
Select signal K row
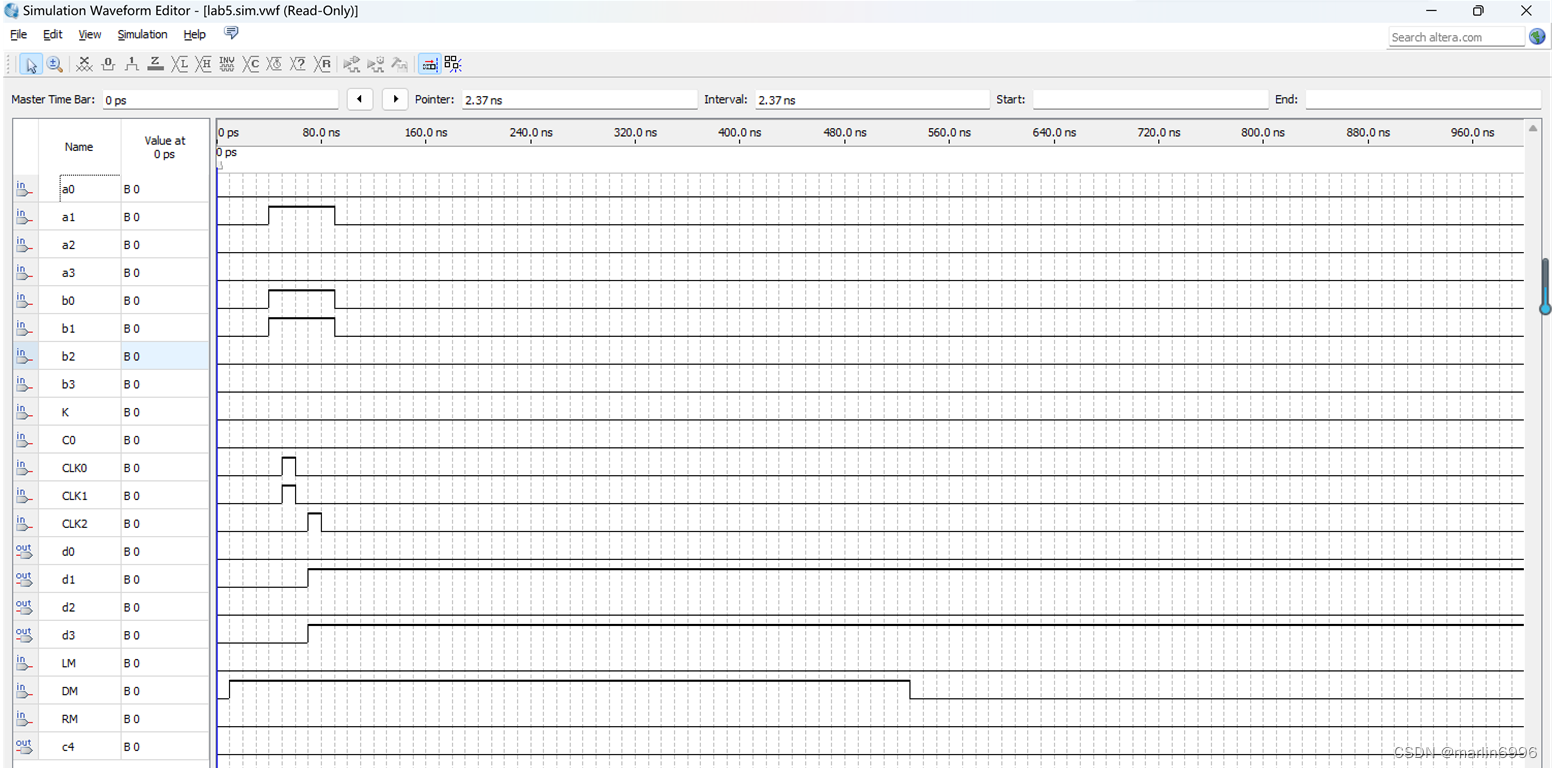click(111, 412)
